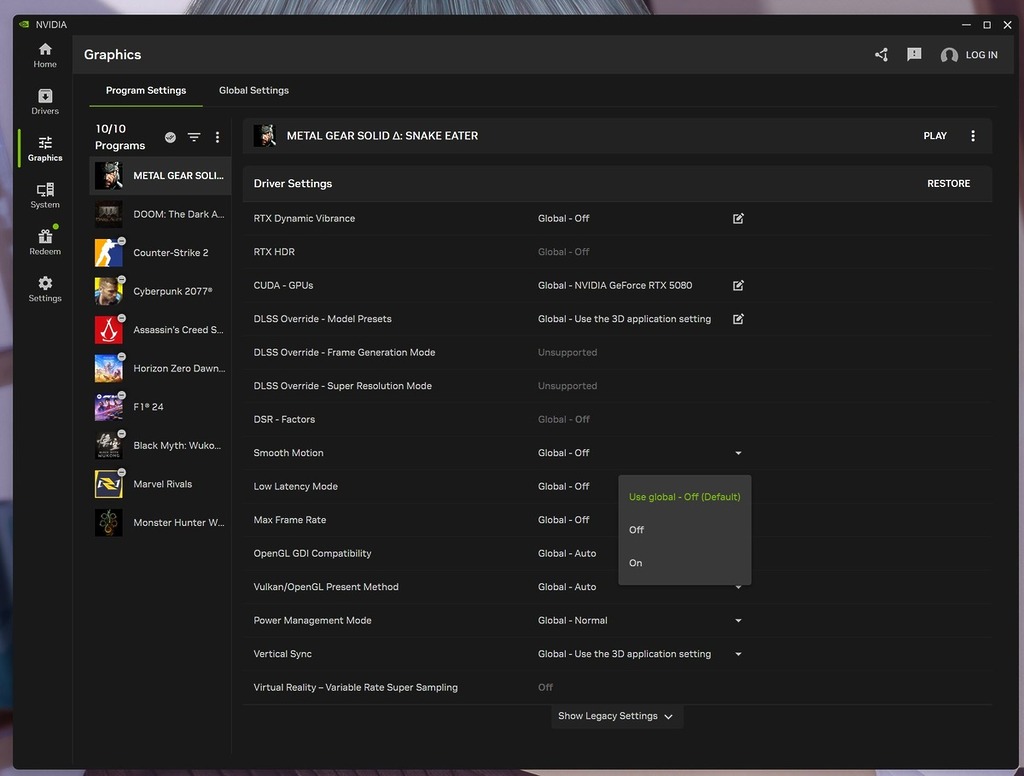Click the PLAY button

click(935, 136)
